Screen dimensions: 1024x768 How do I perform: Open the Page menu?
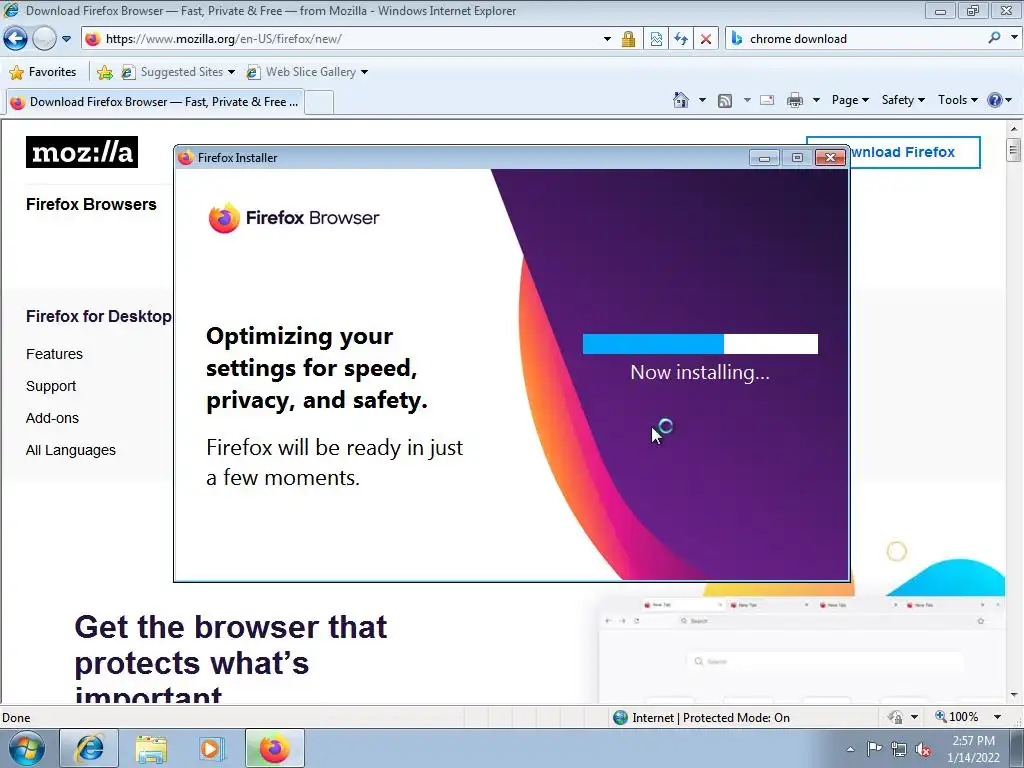(x=850, y=100)
